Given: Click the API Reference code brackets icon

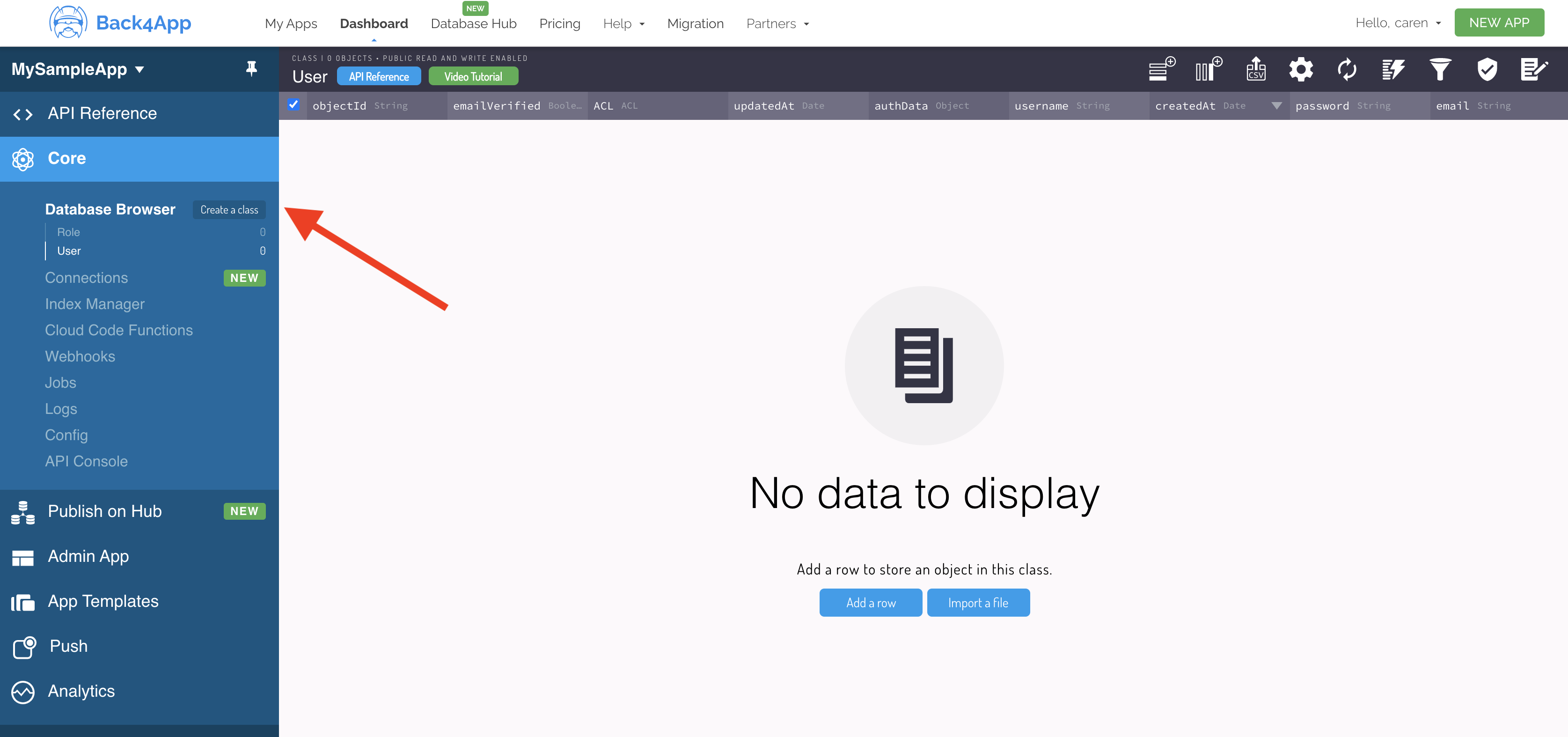Looking at the screenshot, I should click(x=23, y=114).
